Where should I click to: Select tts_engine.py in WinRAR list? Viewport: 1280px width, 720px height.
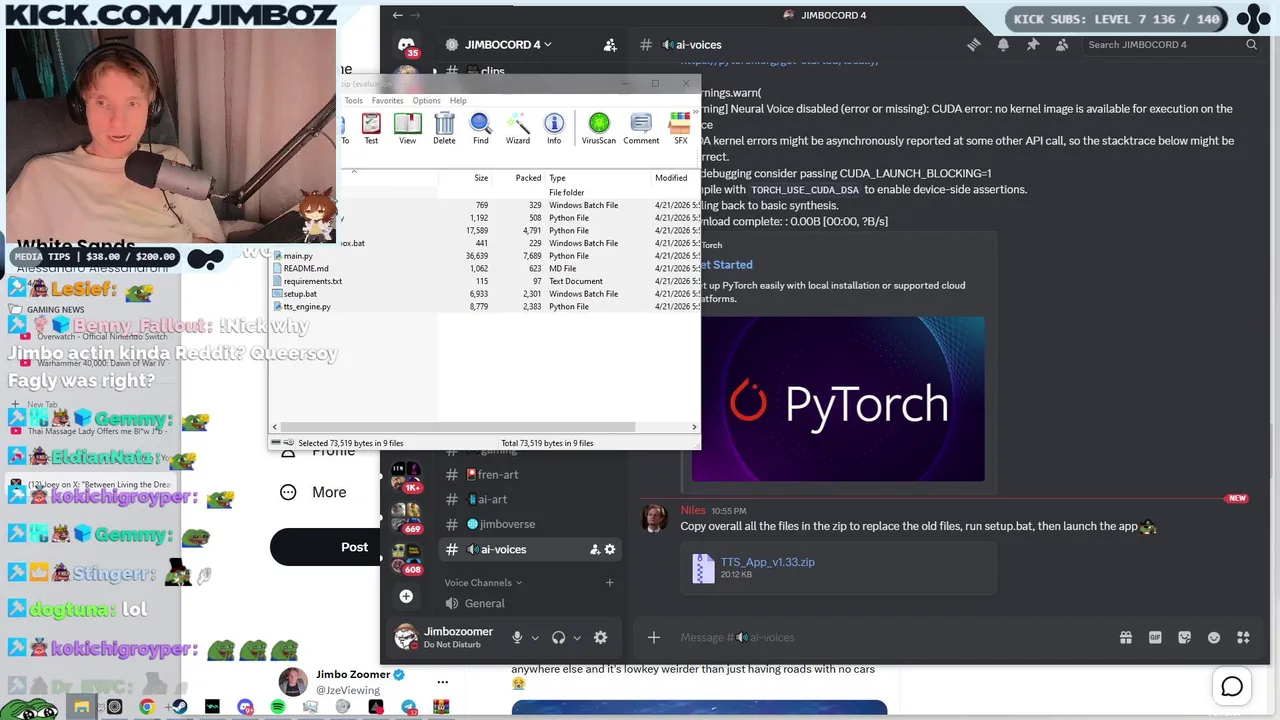[x=307, y=306]
